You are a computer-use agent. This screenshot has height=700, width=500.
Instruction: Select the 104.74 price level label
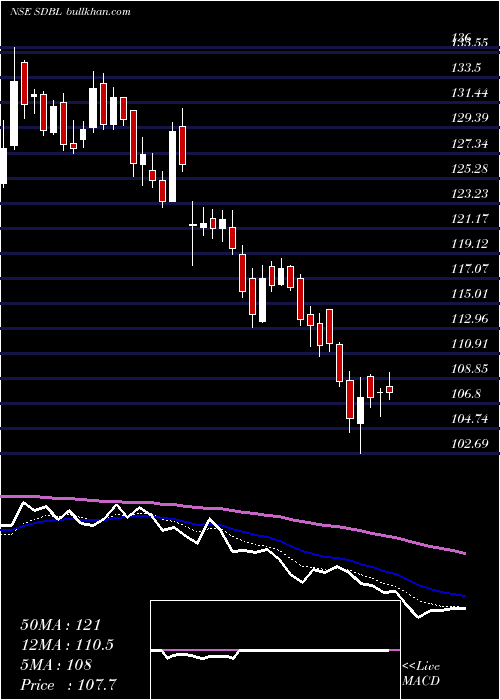469,419
